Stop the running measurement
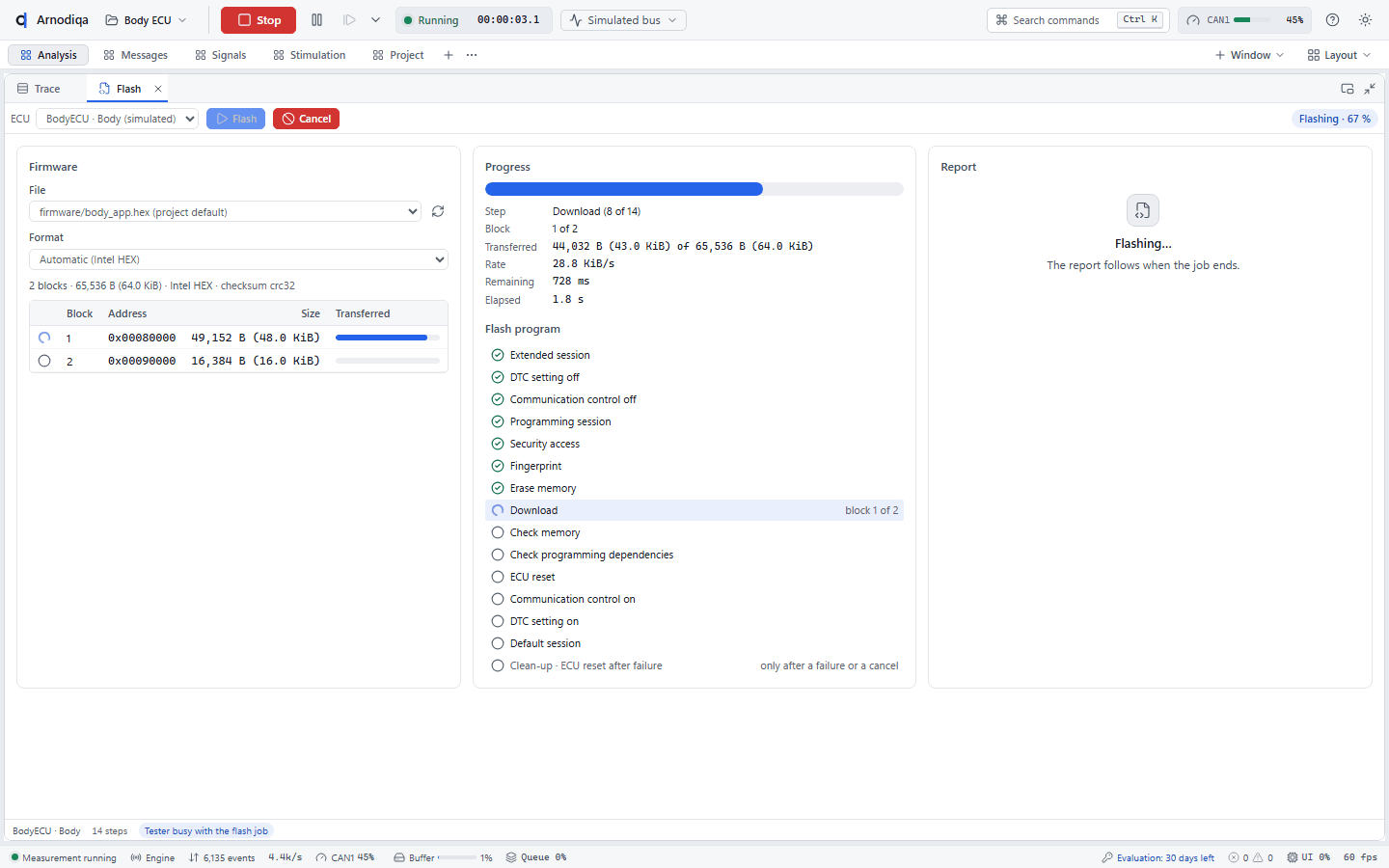 coord(259,20)
